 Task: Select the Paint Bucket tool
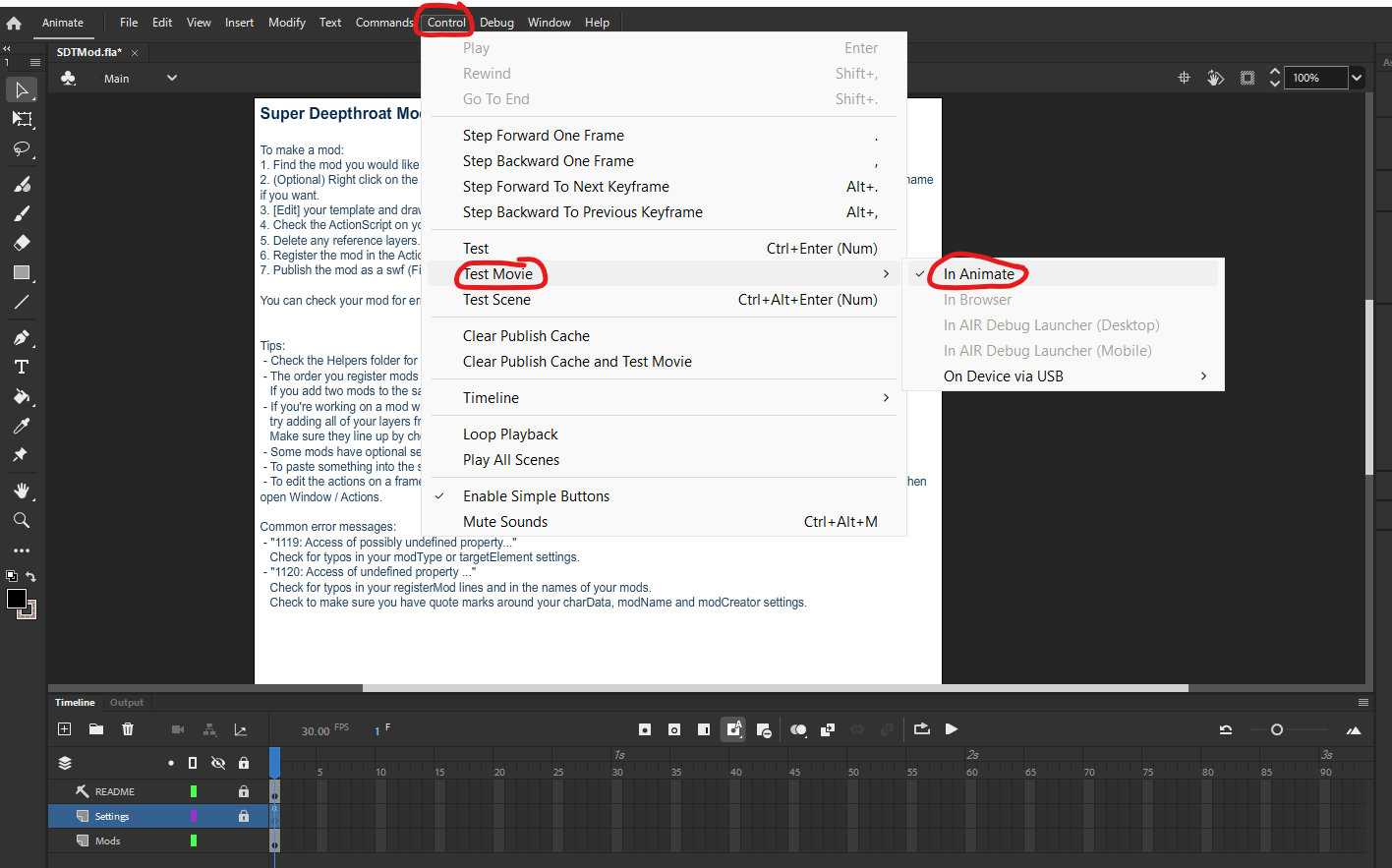click(22, 397)
